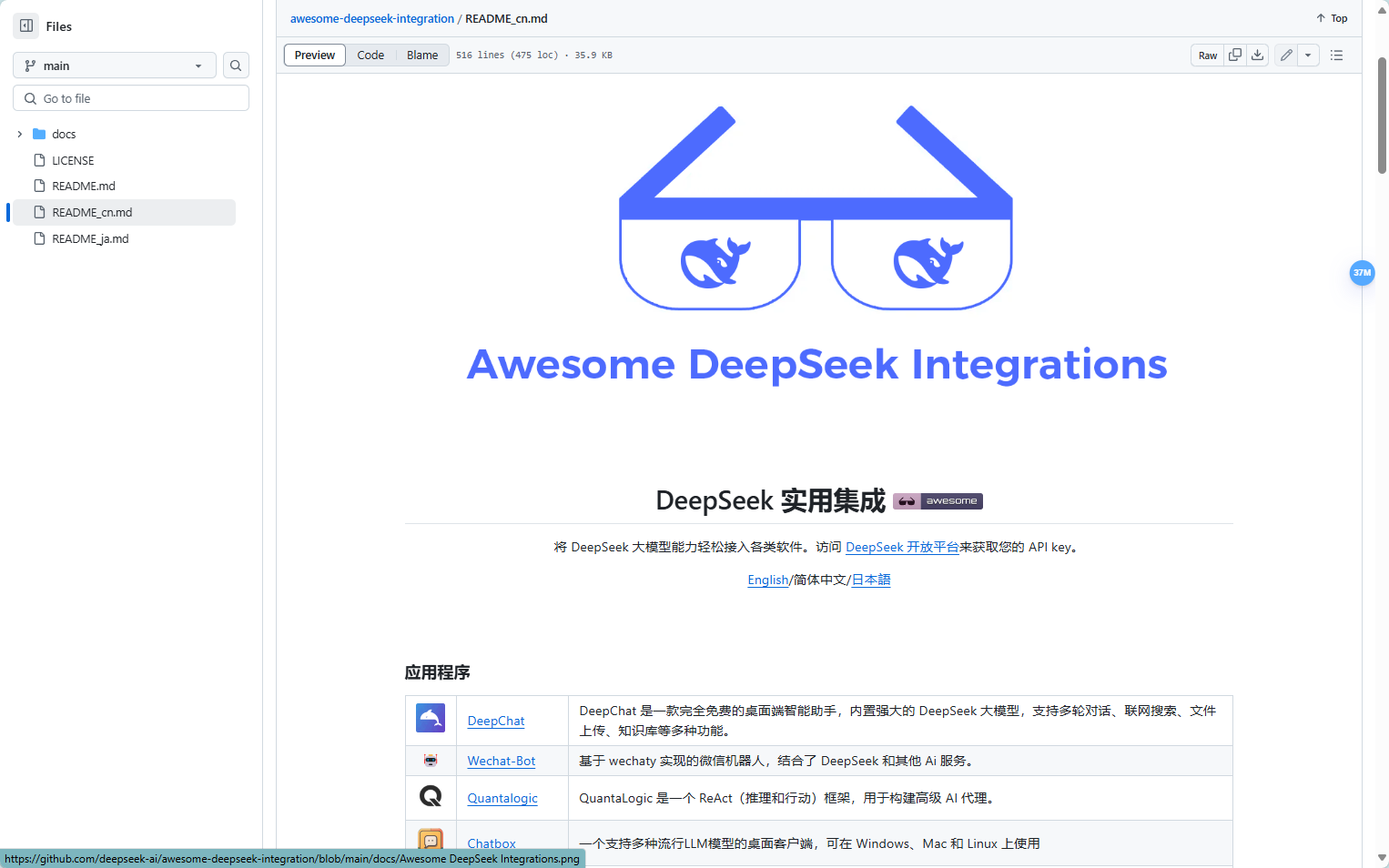Click the file search magnifier button

click(x=236, y=66)
